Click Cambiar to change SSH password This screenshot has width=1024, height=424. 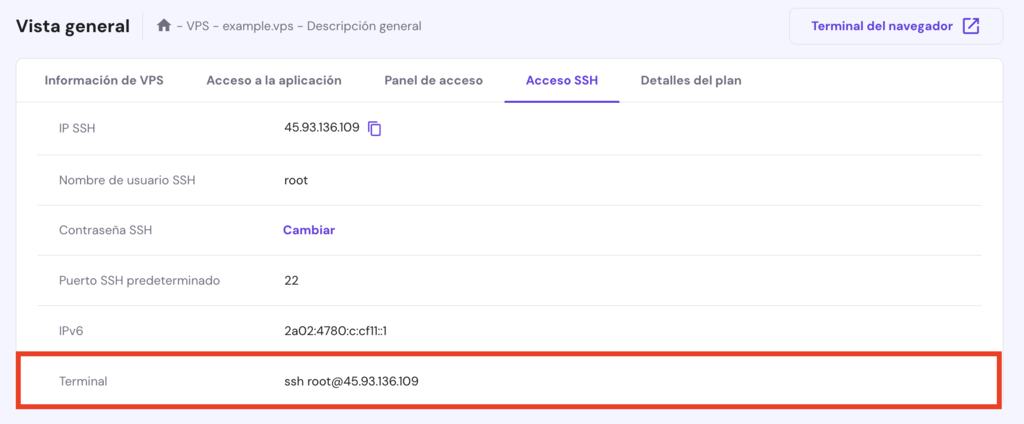click(x=309, y=230)
